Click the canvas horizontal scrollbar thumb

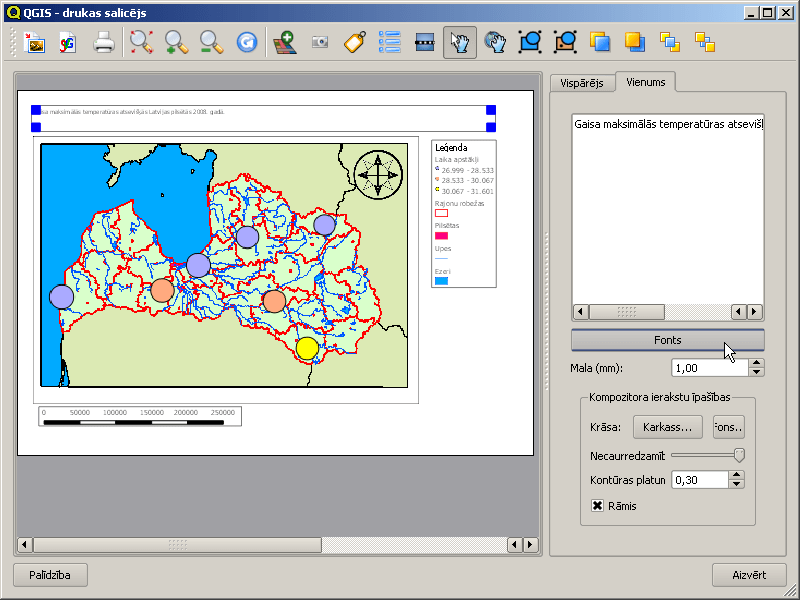178,545
